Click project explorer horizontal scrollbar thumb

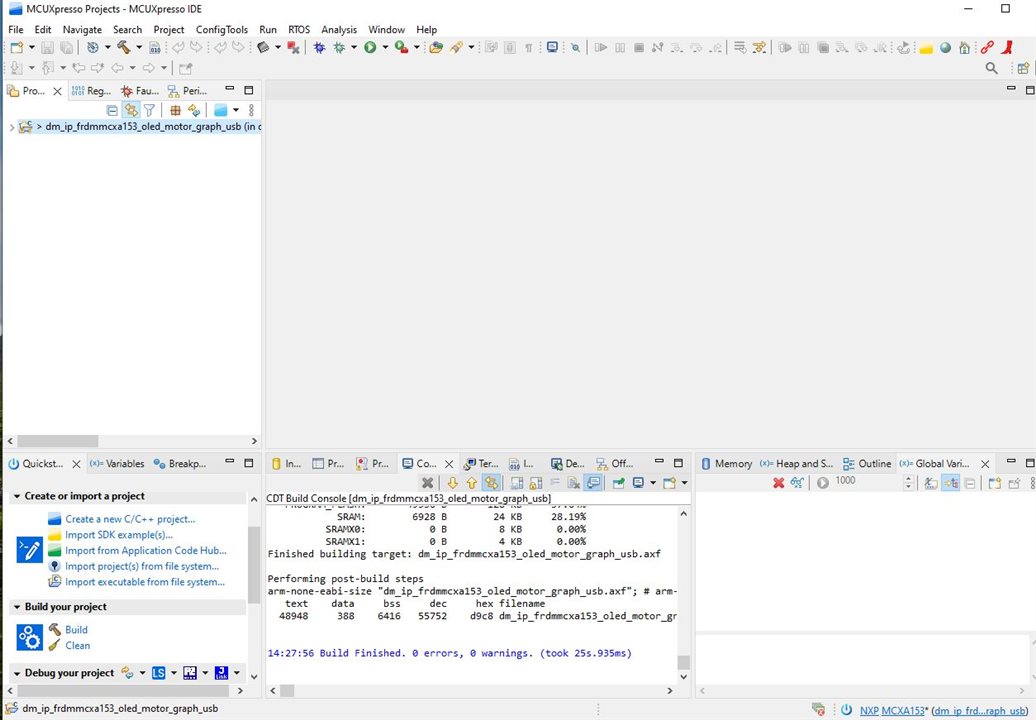coord(58,441)
